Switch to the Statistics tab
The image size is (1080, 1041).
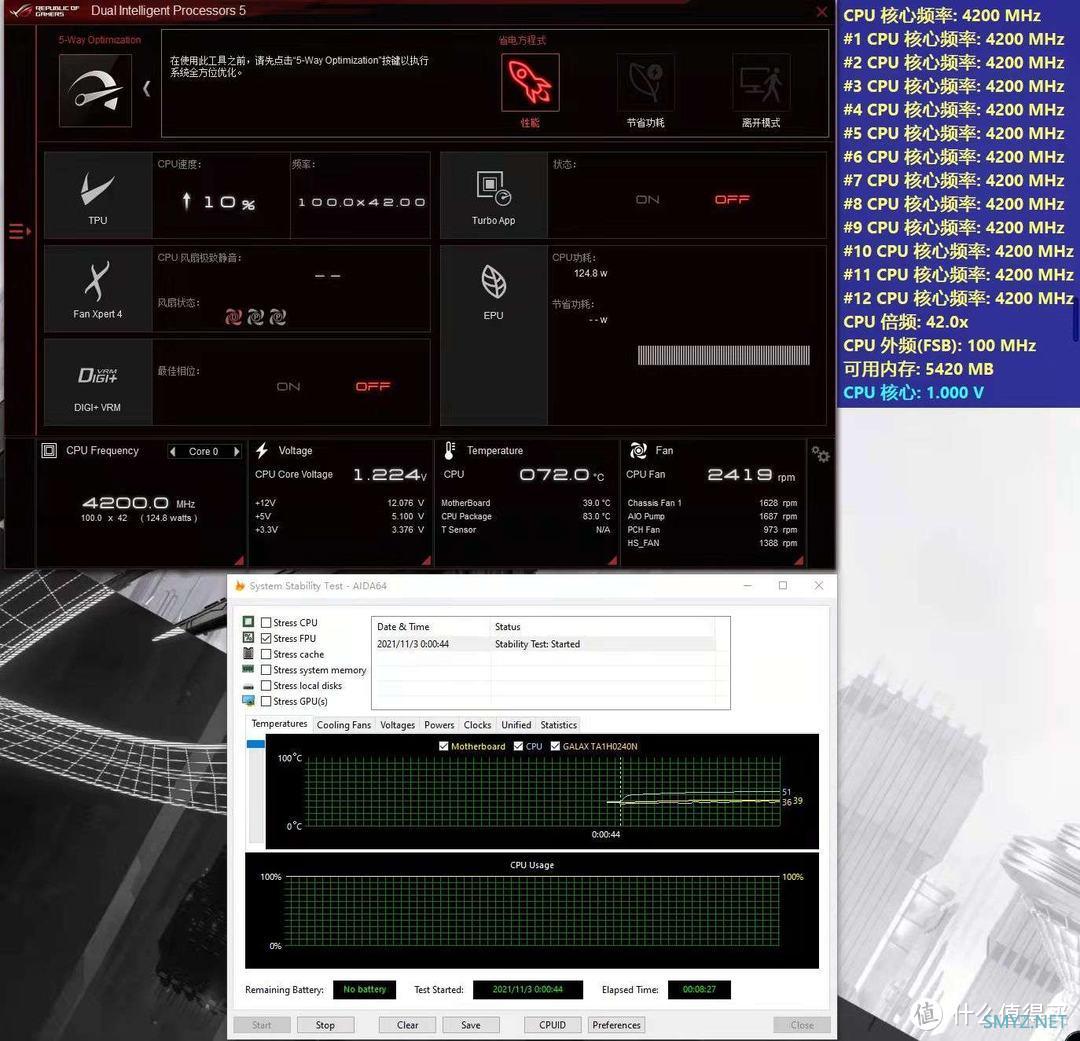(559, 725)
